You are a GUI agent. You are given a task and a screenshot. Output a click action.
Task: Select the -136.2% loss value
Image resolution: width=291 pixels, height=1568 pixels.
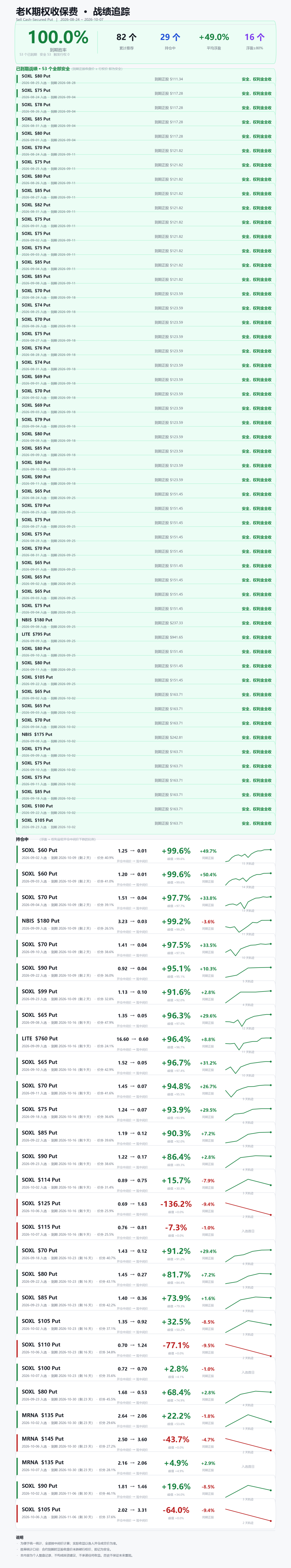coord(176,1204)
